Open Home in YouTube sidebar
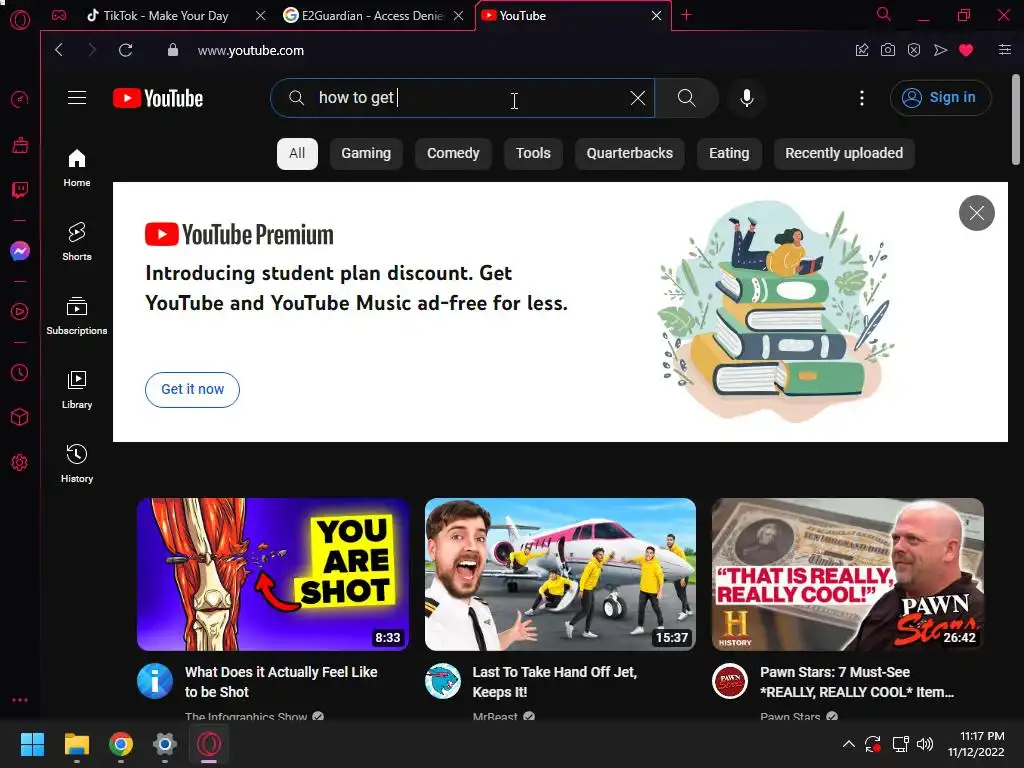1024x768 pixels. click(x=77, y=168)
